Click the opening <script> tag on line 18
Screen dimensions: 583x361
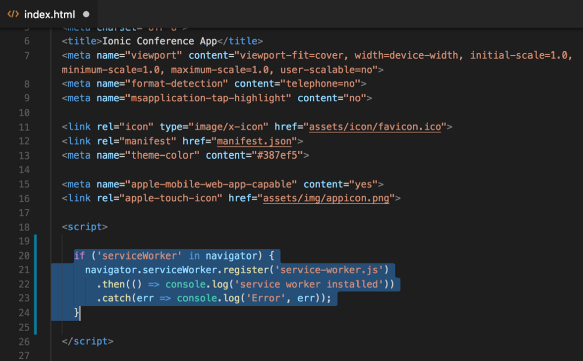[x=85, y=227]
